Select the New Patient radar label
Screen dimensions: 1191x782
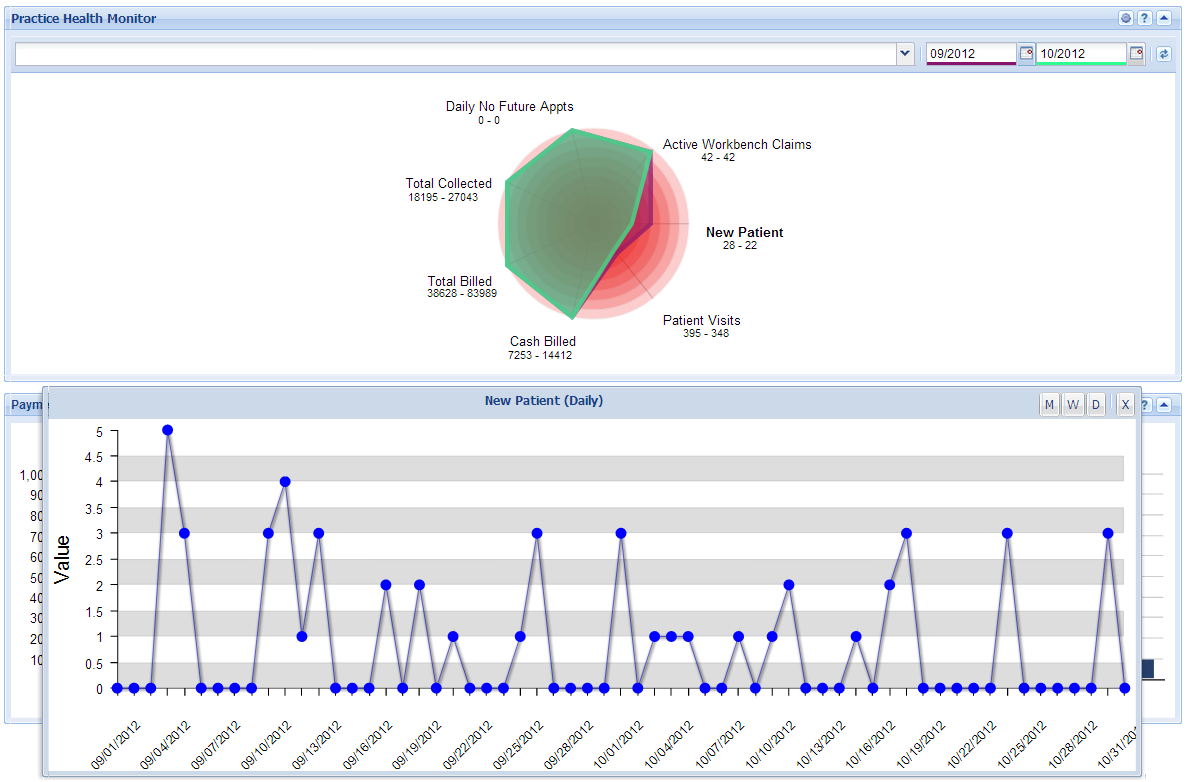coord(744,232)
